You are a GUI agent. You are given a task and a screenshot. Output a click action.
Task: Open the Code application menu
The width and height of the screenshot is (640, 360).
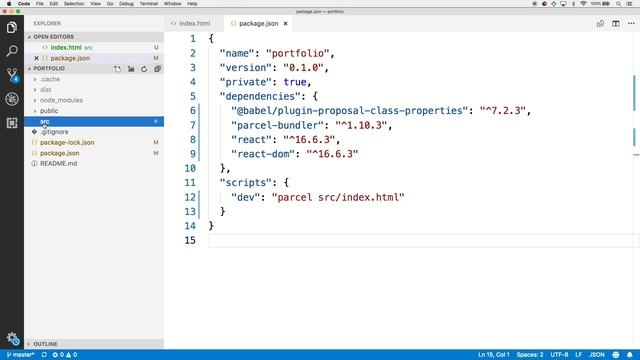coord(24,4)
